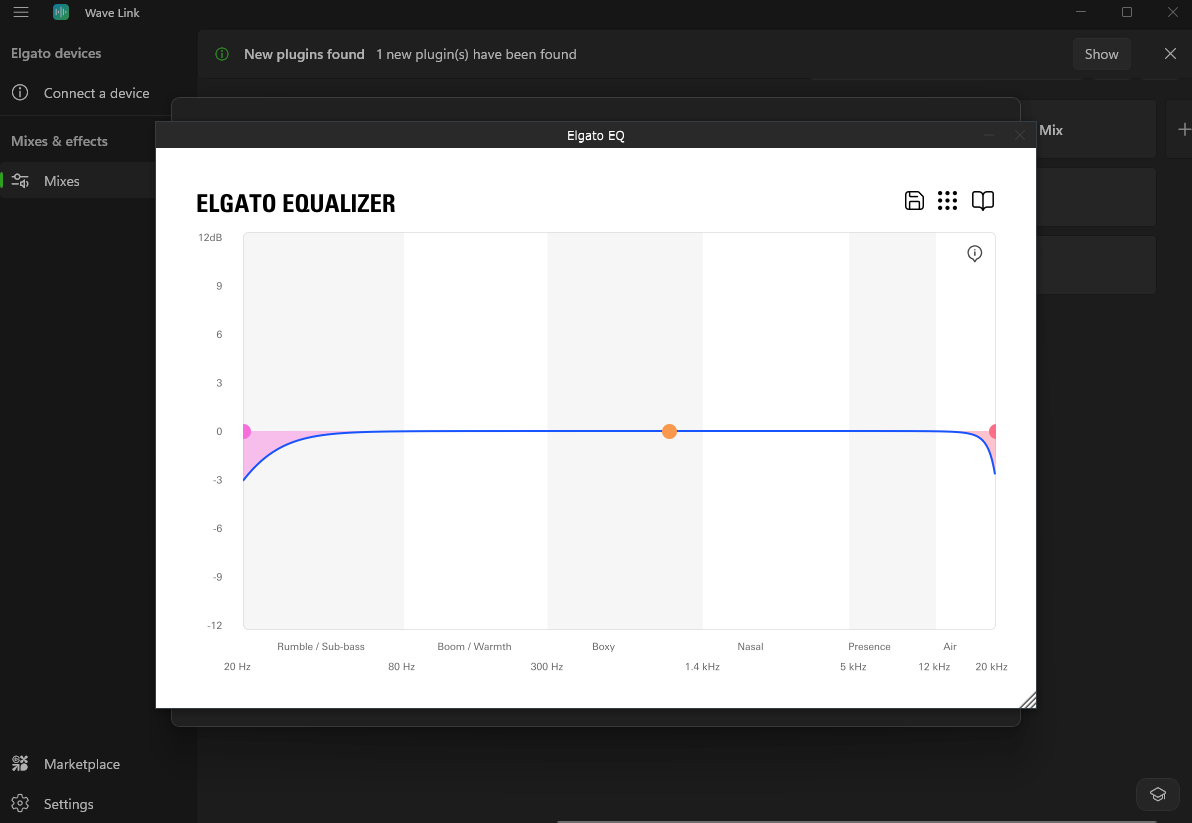Dismiss the New plugins found notification

(1170, 53)
